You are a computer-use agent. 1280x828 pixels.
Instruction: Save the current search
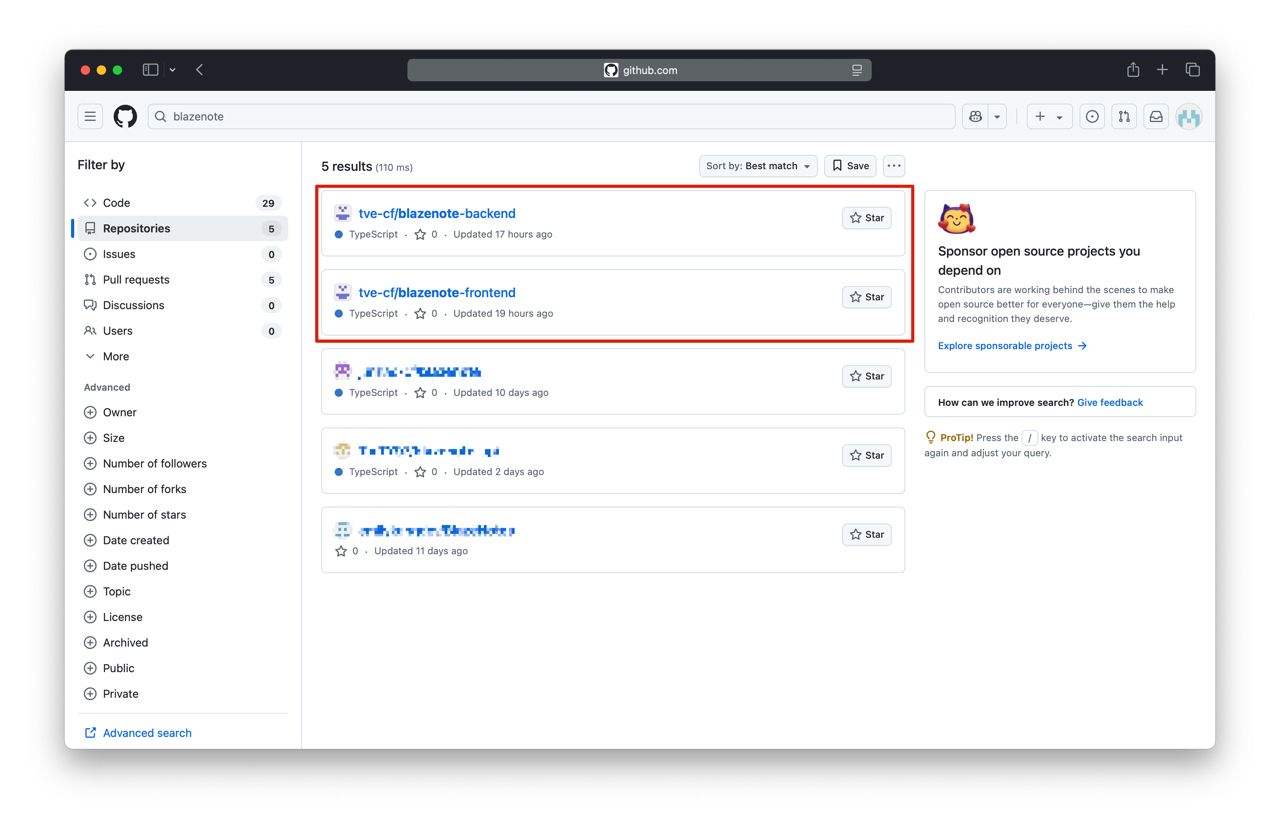point(850,166)
